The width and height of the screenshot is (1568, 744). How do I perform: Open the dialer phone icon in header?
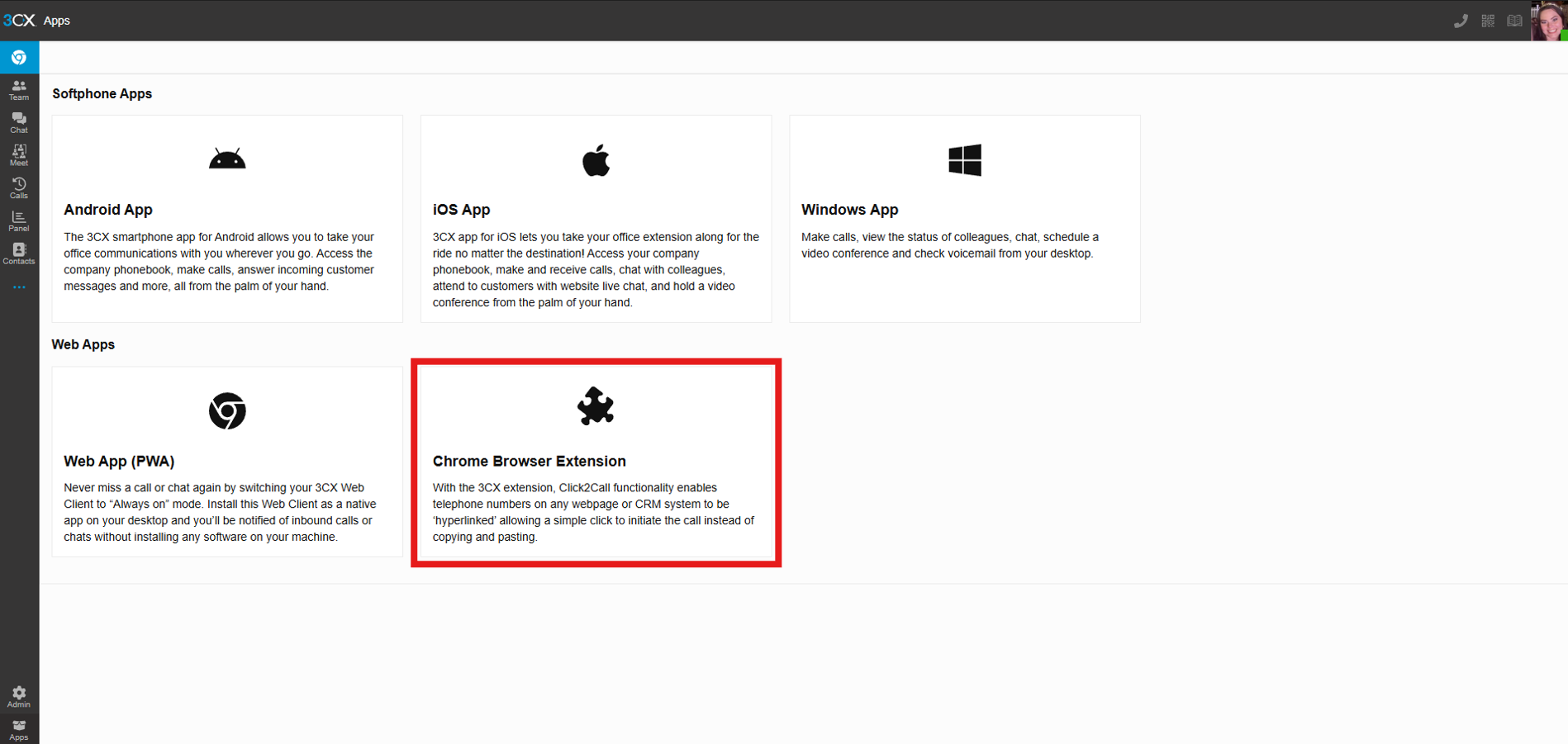click(1461, 21)
